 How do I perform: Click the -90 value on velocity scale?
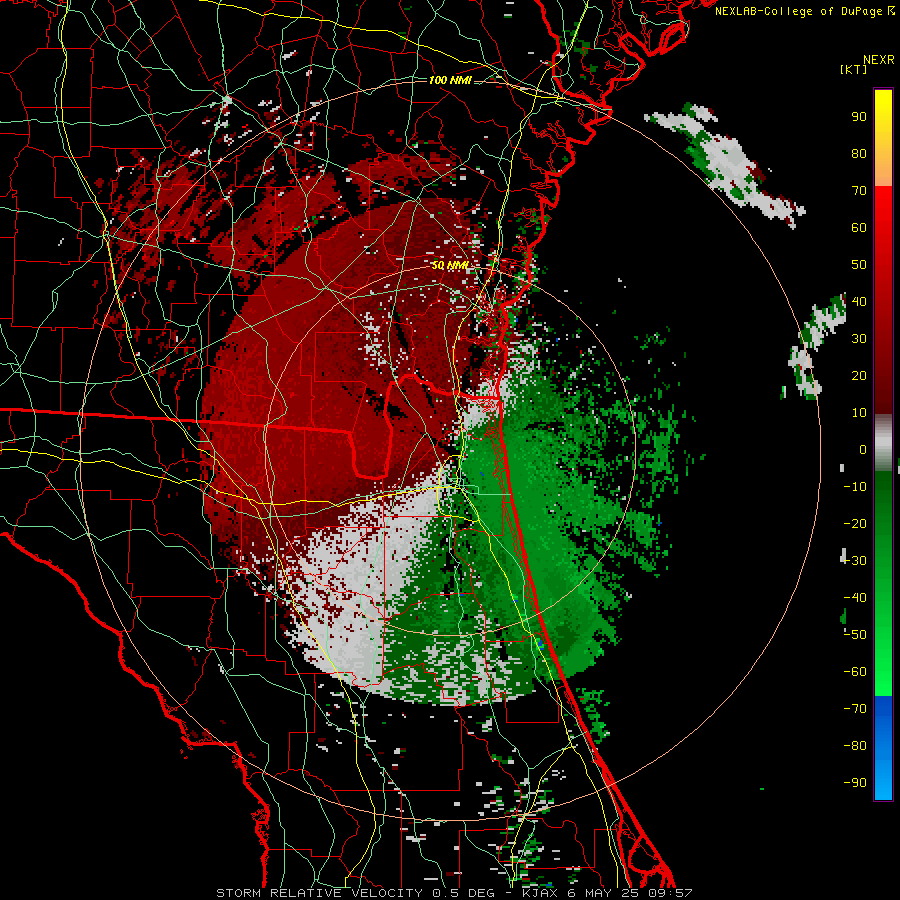(855, 783)
